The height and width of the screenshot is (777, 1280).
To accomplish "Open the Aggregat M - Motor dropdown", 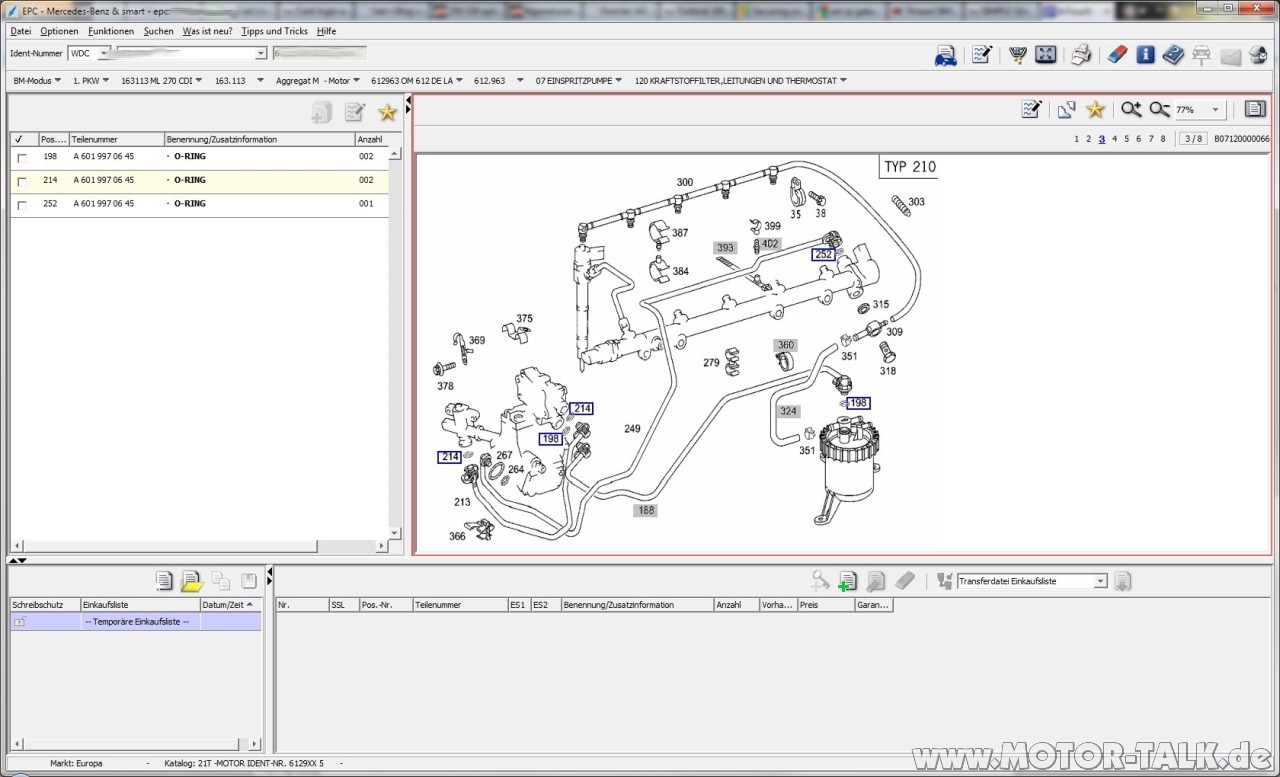I will (x=317, y=80).
